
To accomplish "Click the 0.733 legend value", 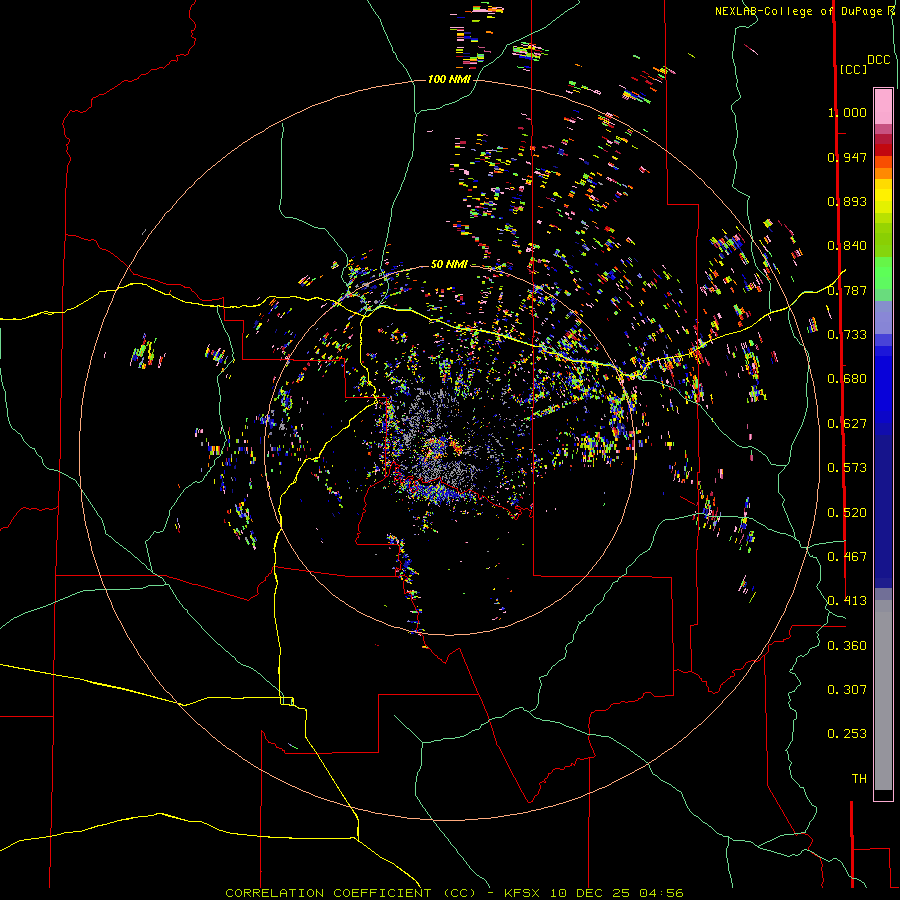I will (x=847, y=335).
